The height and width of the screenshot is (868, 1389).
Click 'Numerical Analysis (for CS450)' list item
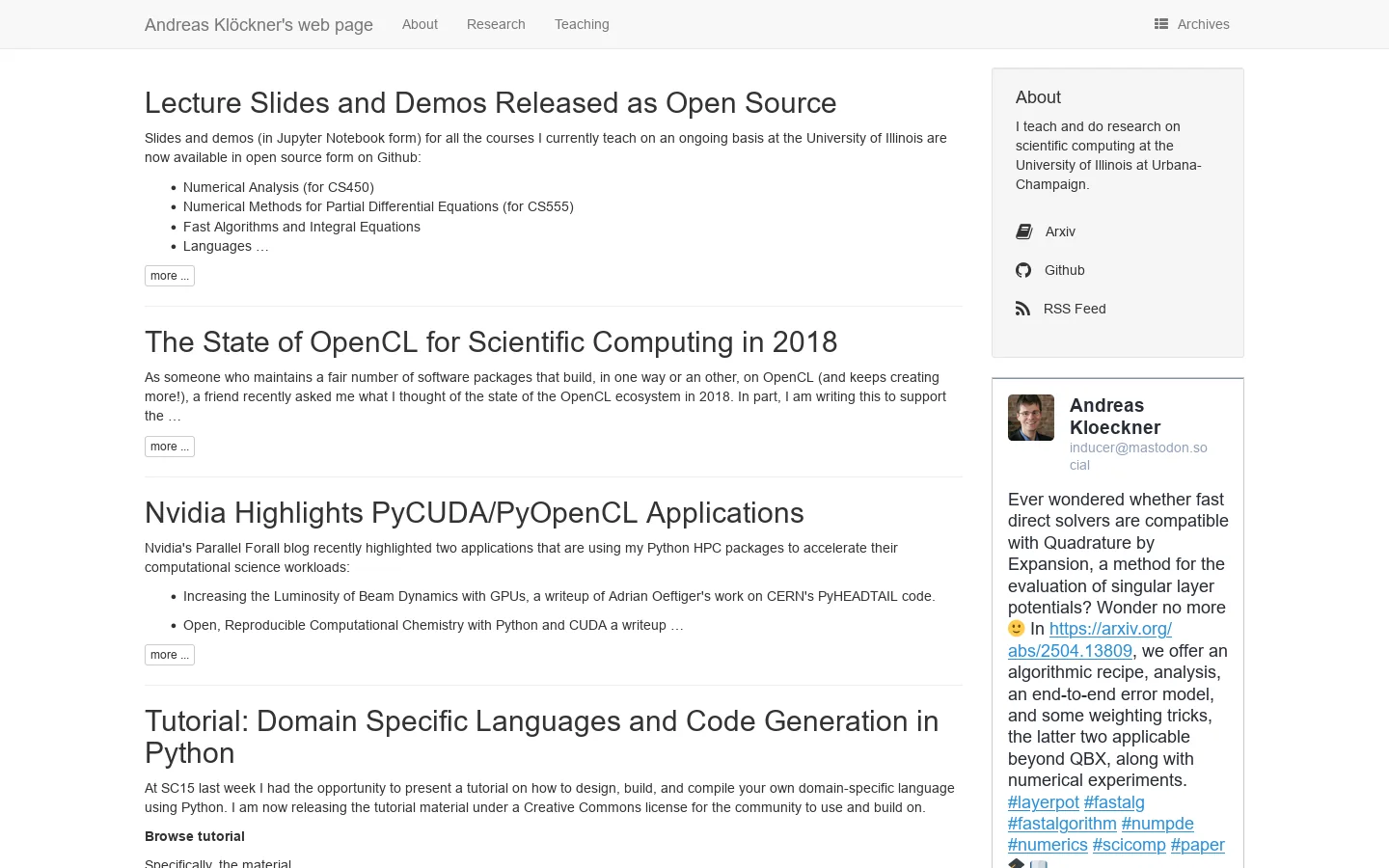279,187
